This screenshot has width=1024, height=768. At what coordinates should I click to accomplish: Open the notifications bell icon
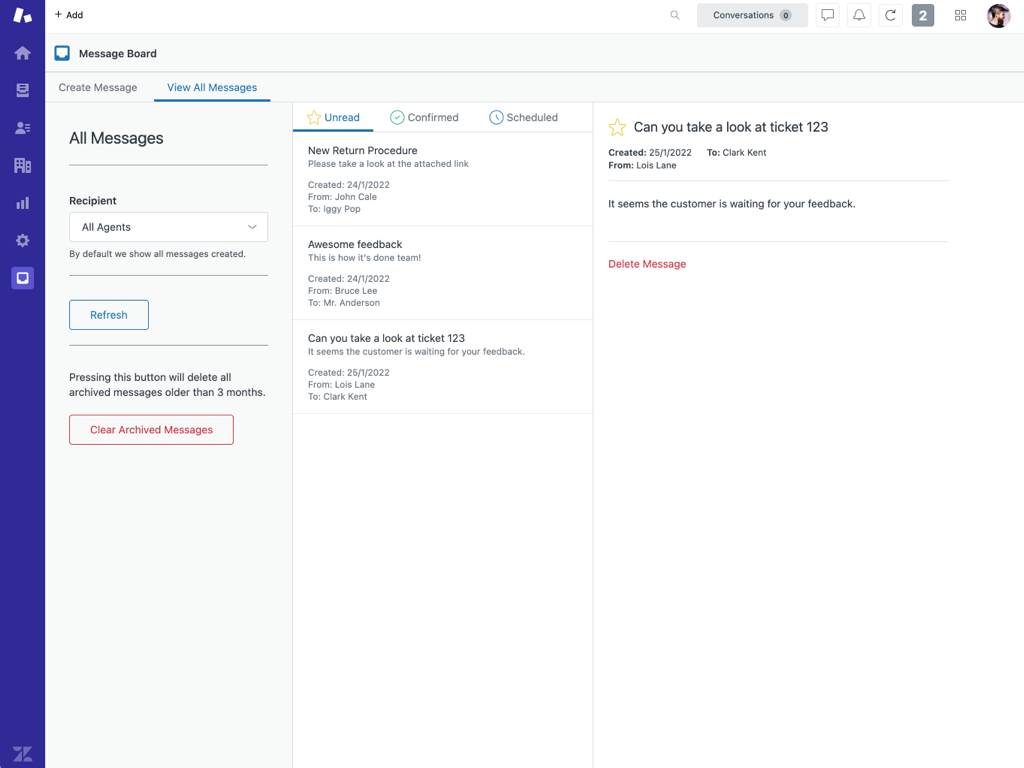858,15
